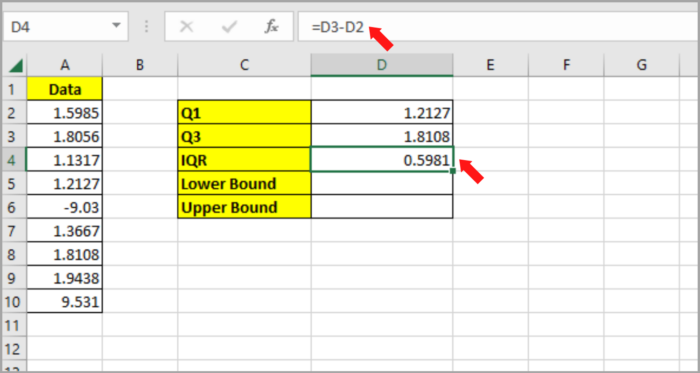Viewport: 700px width, 373px height.
Task: Click the formula bar showing =D3-D2
Action: (499, 27)
